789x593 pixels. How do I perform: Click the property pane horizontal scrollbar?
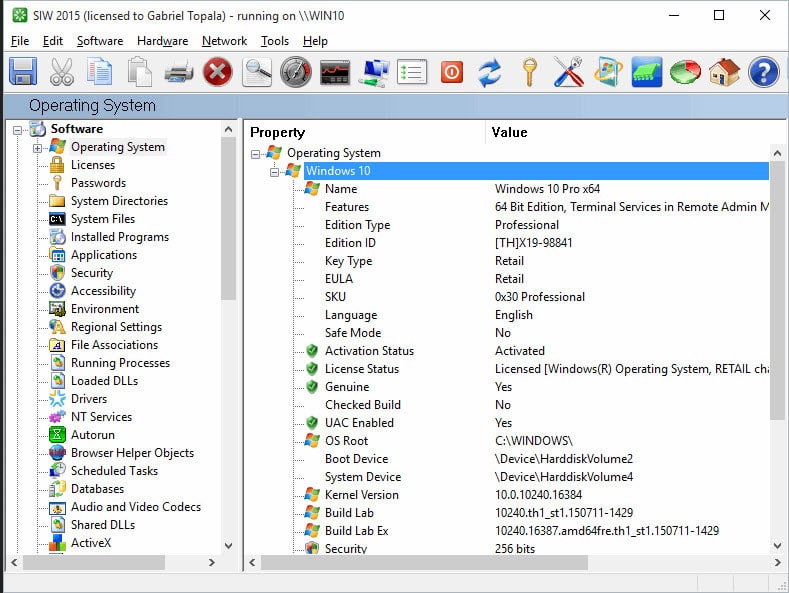(x=424, y=562)
